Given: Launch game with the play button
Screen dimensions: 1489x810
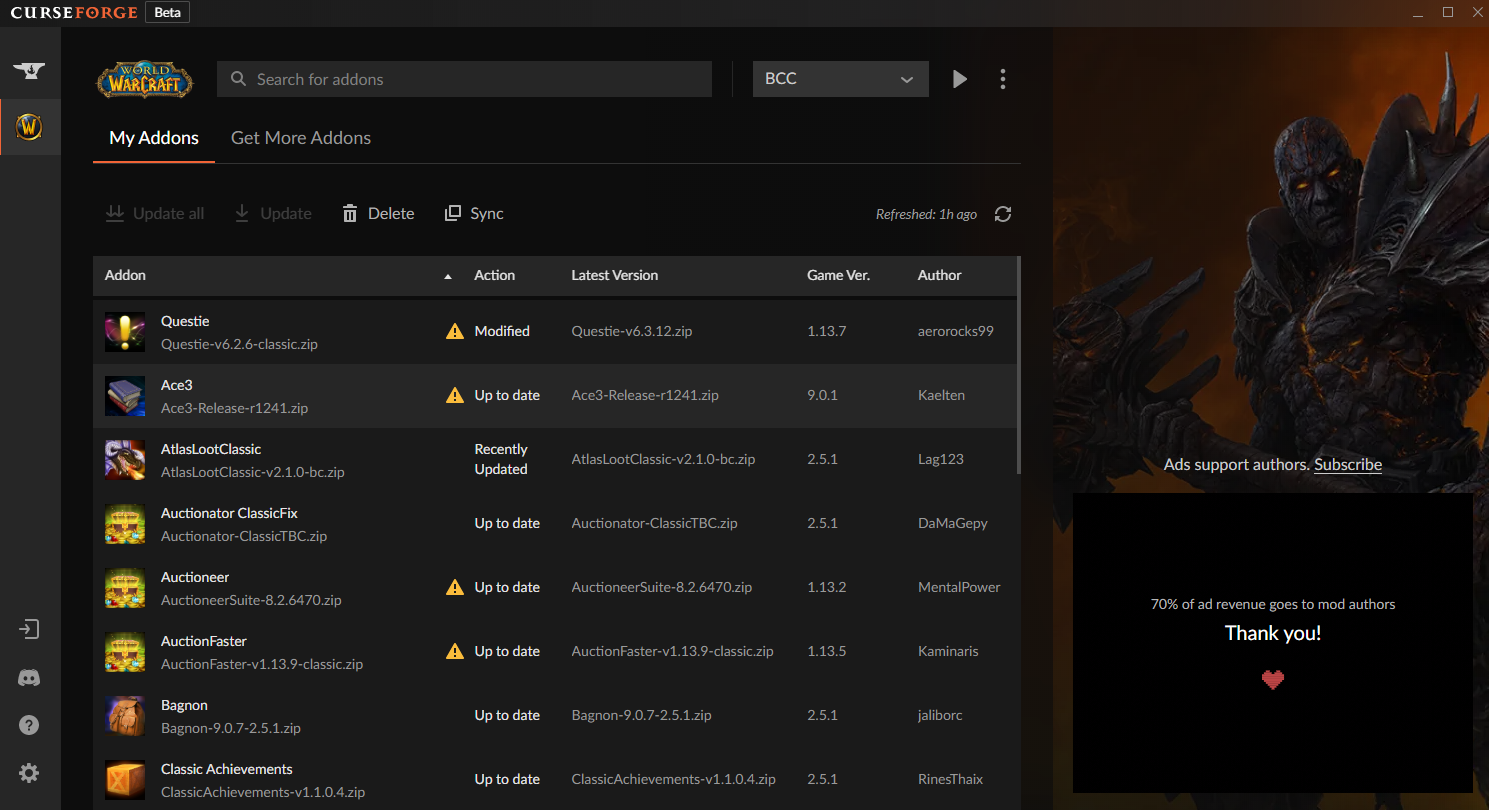Looking at the screenshot, I should [960, 79].
